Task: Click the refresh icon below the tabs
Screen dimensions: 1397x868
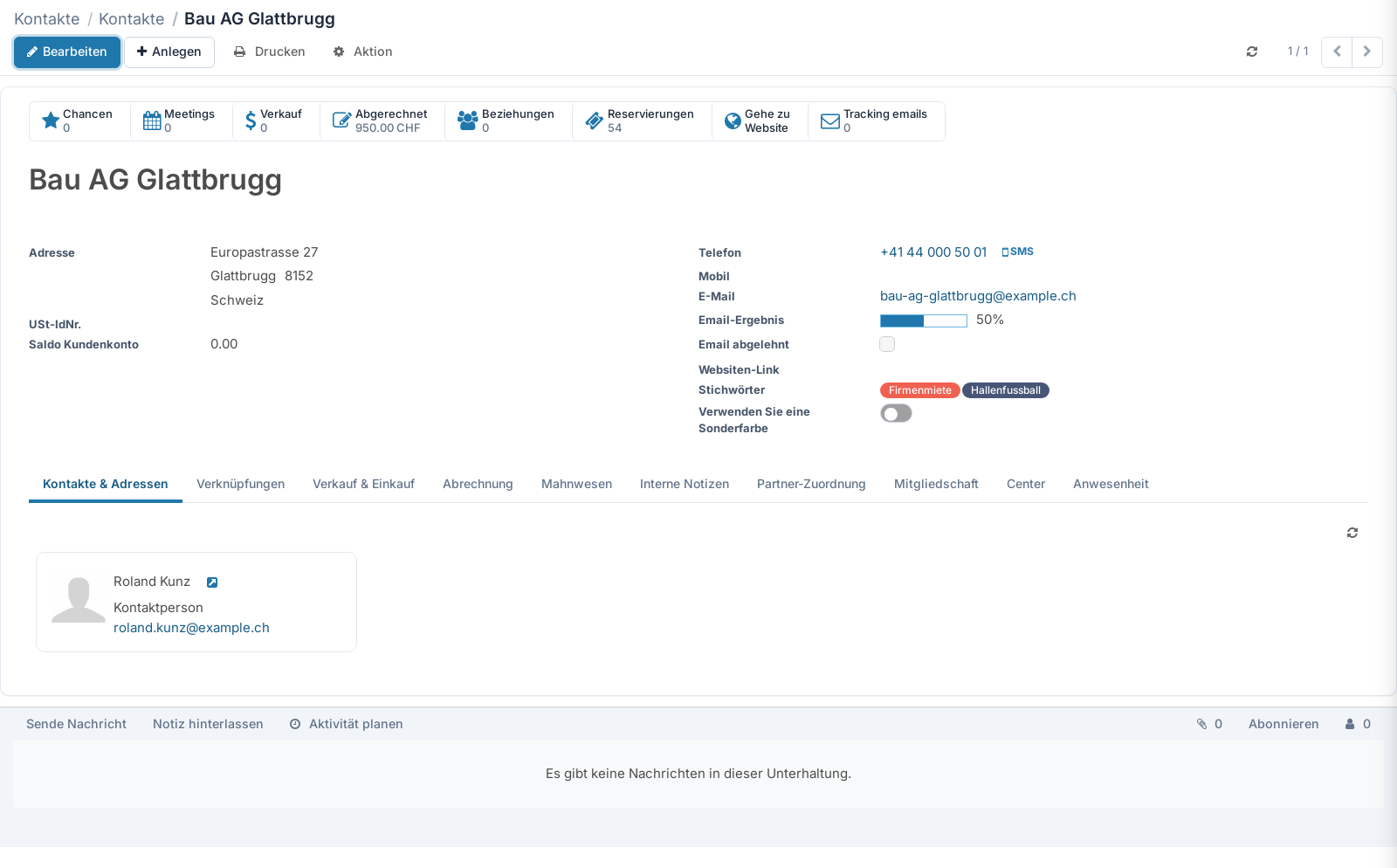Action: pos(1352,533)
